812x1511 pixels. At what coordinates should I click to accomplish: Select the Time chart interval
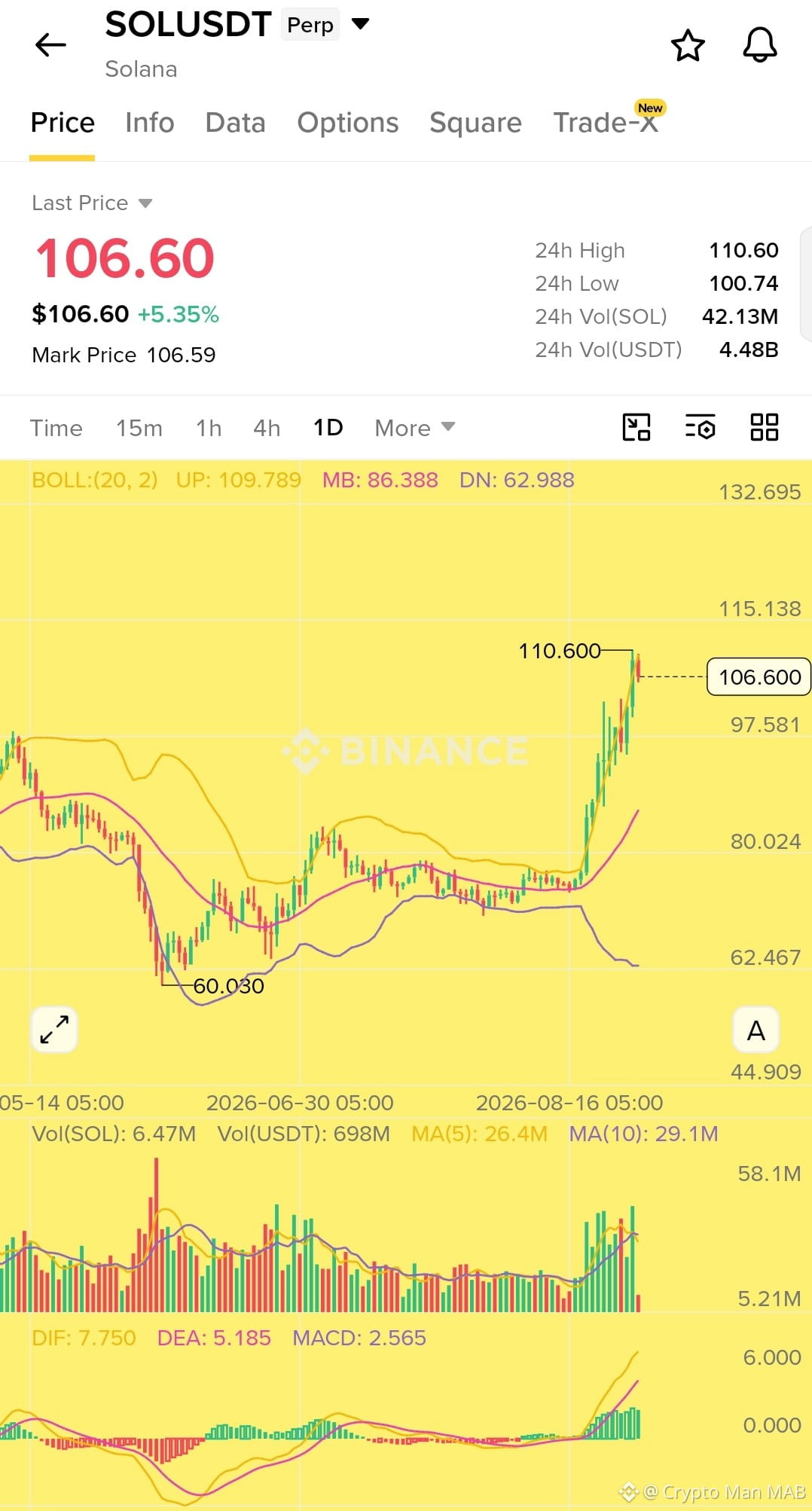56,428
